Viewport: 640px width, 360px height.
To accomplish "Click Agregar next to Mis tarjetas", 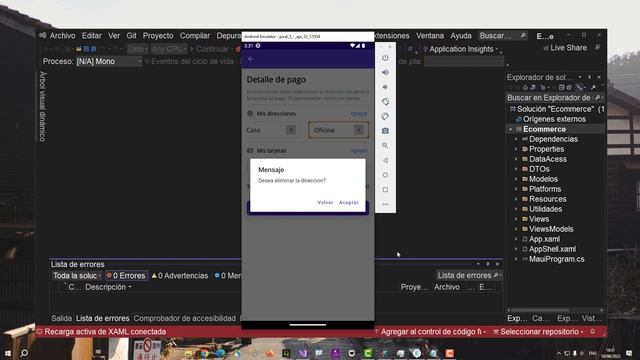I will pos(359,151).
